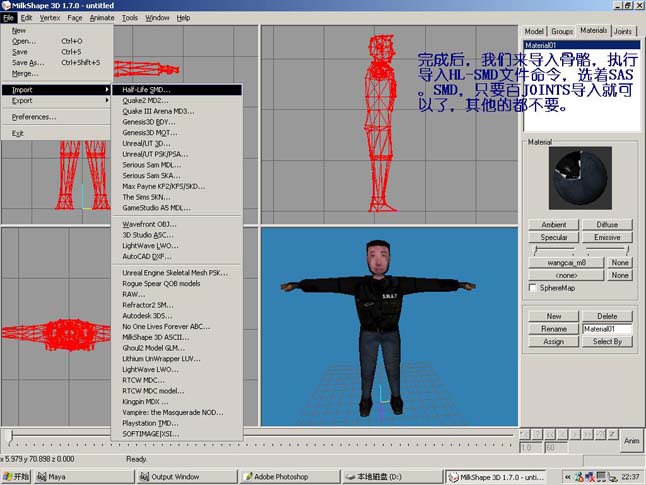Open the Tools menu
This screenshot has width=646, height=485.
click(x=130, y=18)
